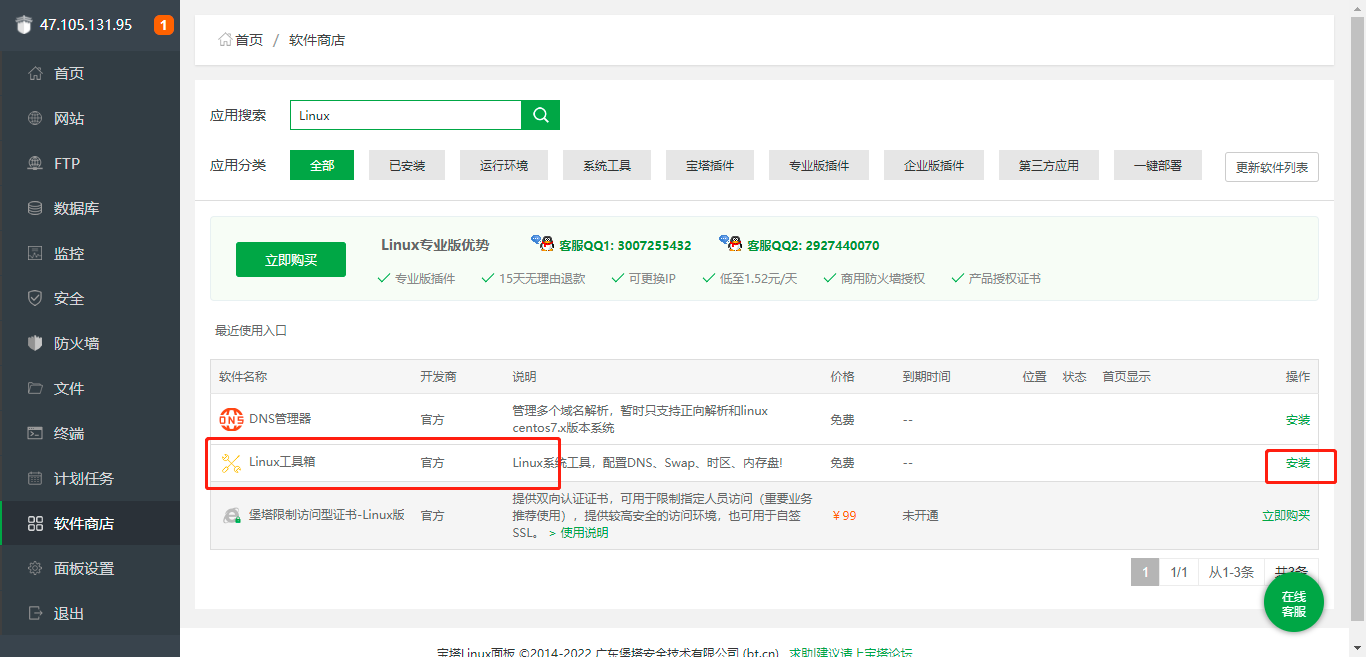Viewport: 1366px width, 657px height.
Task: Open the 企业版插件 category
Action: [934, 165]
